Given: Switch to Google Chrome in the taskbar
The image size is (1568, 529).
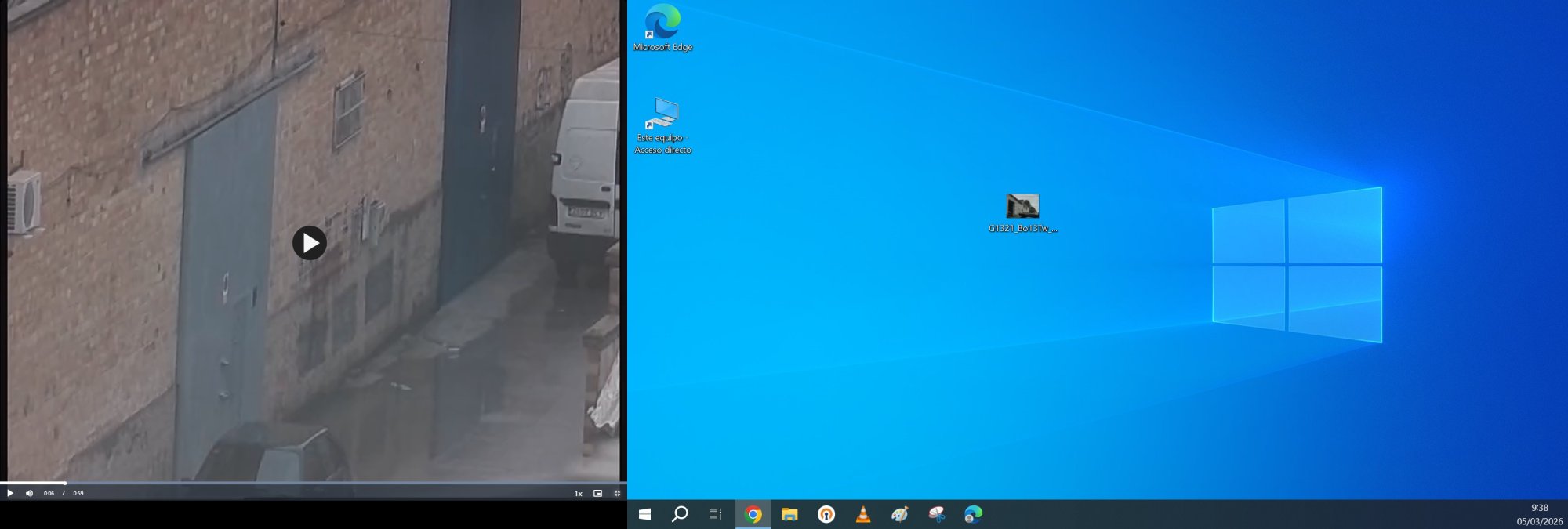Looking at the screenshot, I should coord(753,514).
